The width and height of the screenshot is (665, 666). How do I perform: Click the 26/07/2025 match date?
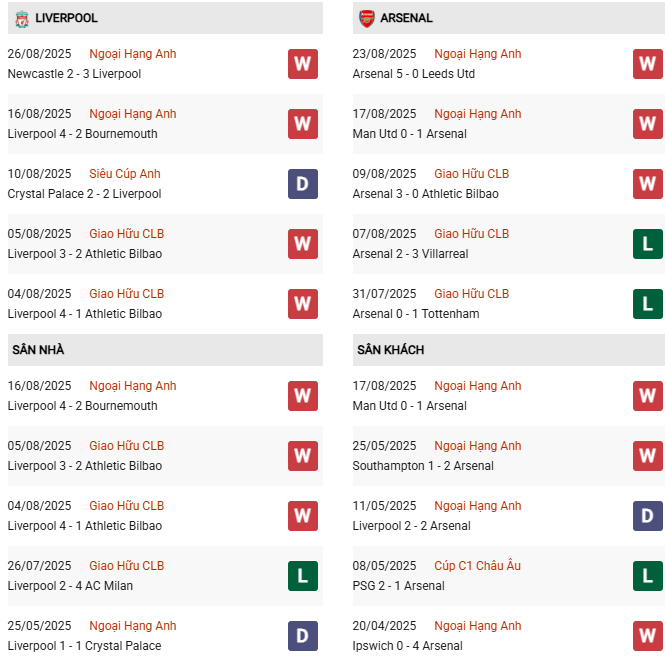coord(39,566)
